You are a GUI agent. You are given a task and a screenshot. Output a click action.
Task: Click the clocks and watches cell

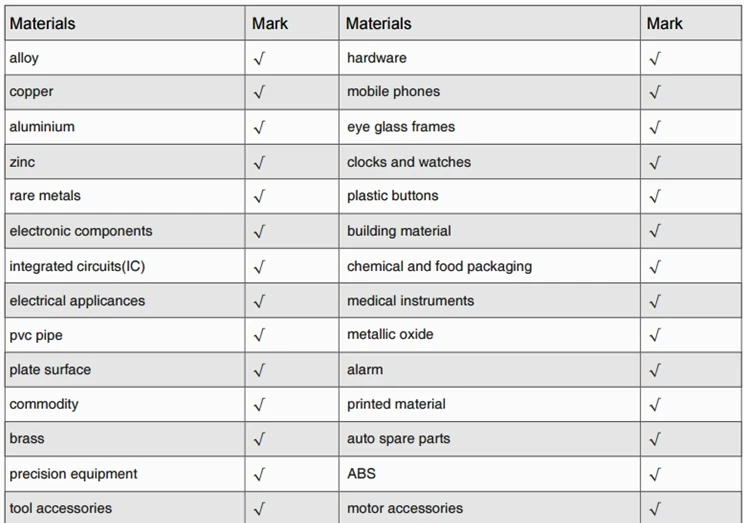(x=409, y=162)
